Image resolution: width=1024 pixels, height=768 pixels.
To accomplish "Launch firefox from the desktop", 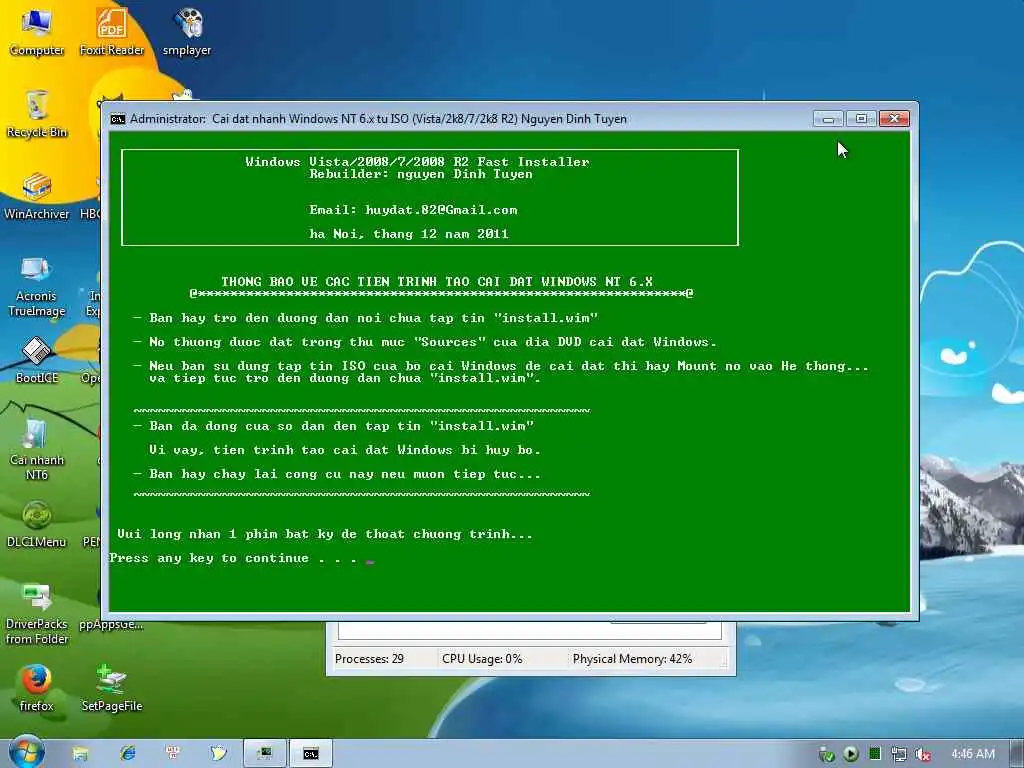I will point(37,688).
